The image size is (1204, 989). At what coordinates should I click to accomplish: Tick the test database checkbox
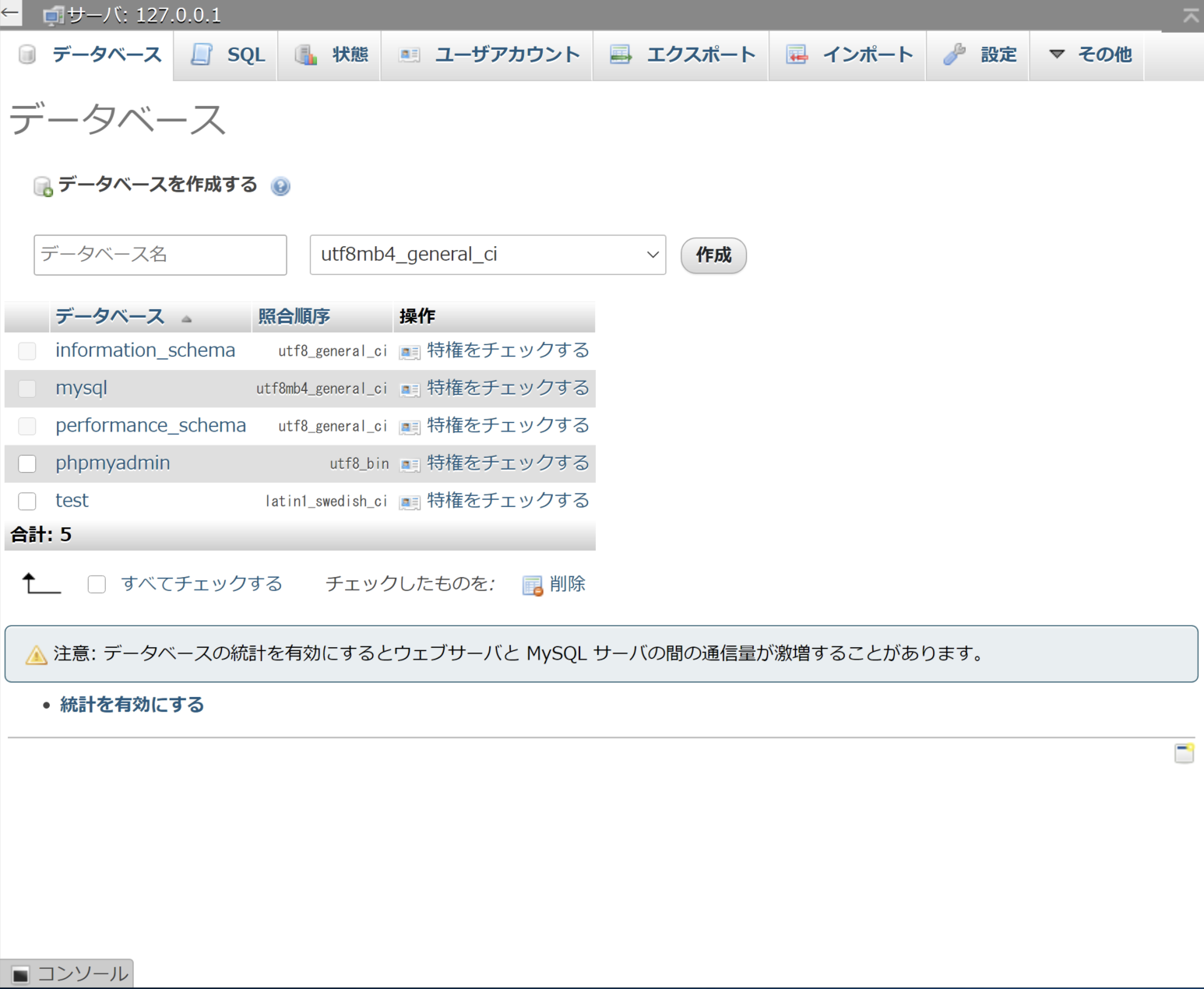[27, 502]
